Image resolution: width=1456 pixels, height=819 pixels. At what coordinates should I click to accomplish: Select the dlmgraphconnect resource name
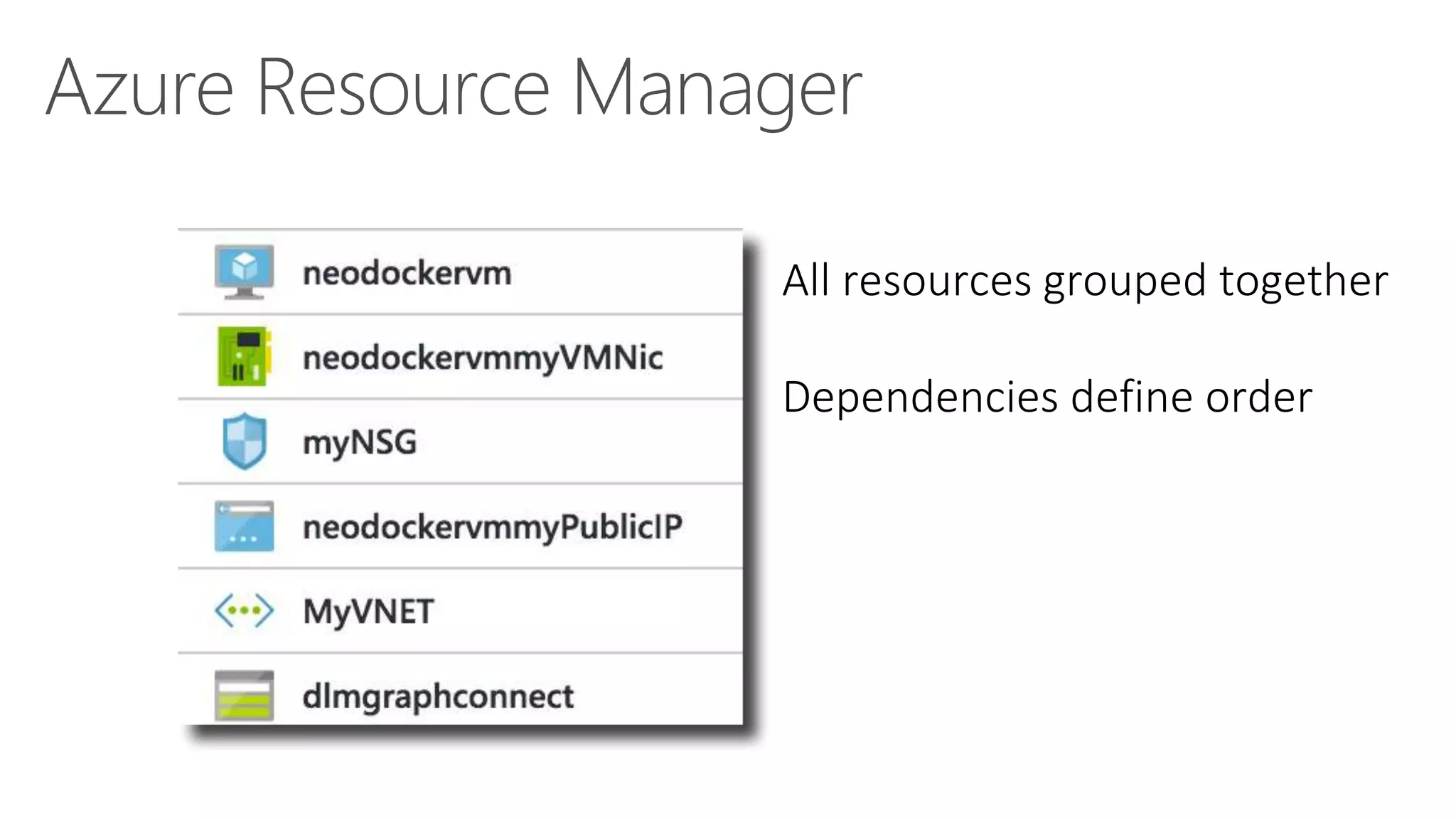[438, 697]
